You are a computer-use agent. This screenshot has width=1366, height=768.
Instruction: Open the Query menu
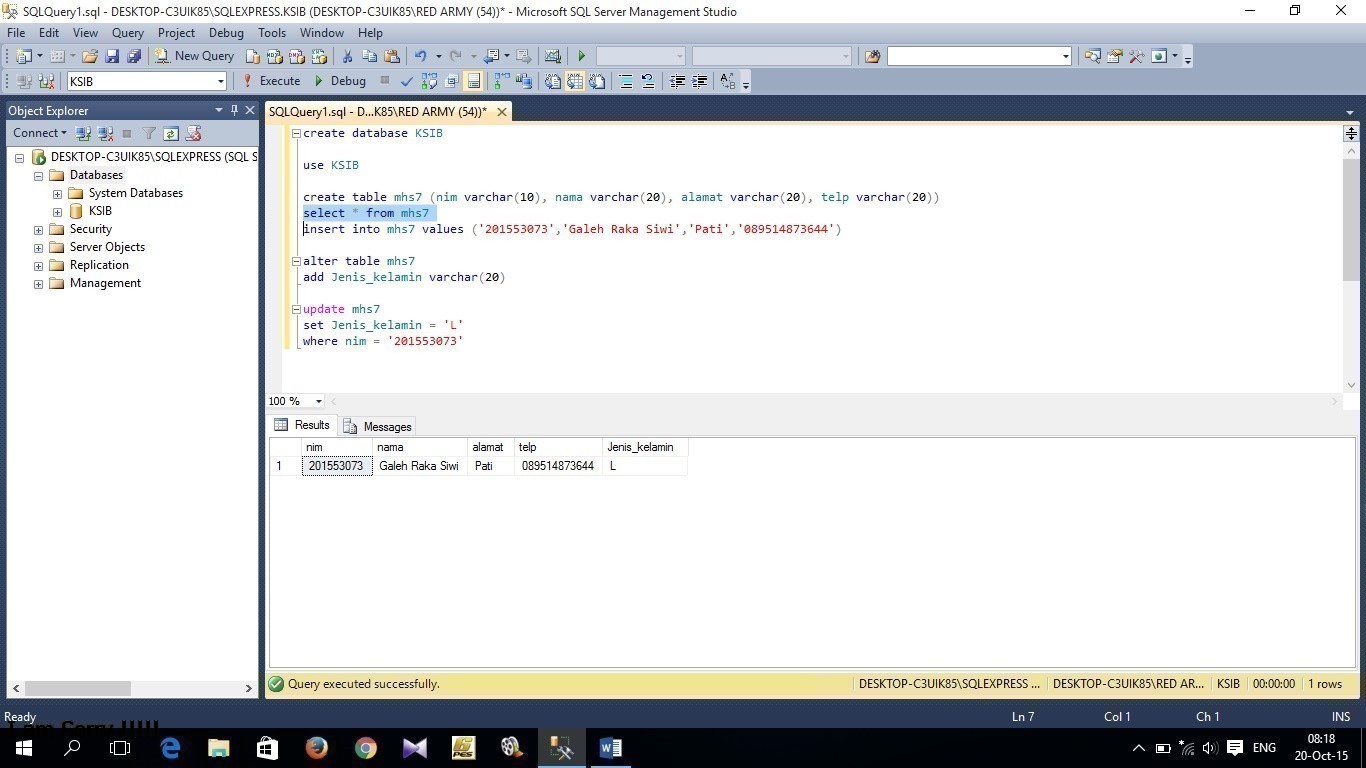(x=128, y=33)
